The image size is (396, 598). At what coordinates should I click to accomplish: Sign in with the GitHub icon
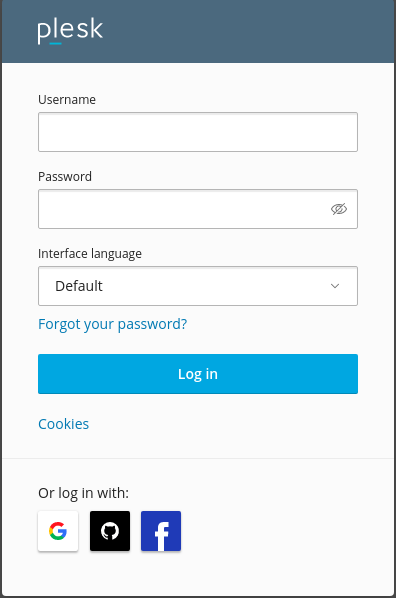click(110, 531)
